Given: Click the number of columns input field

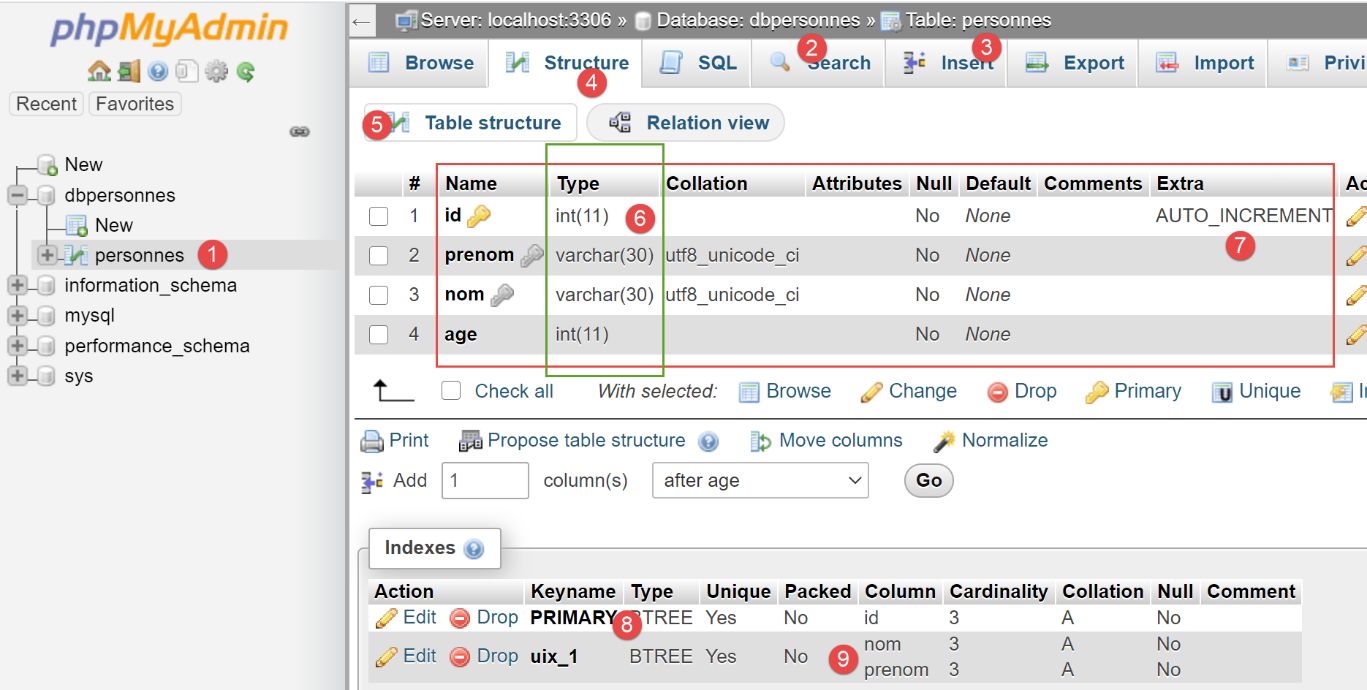Looking at the screenshot, I should pyautogui.click(x=484, y=481).
